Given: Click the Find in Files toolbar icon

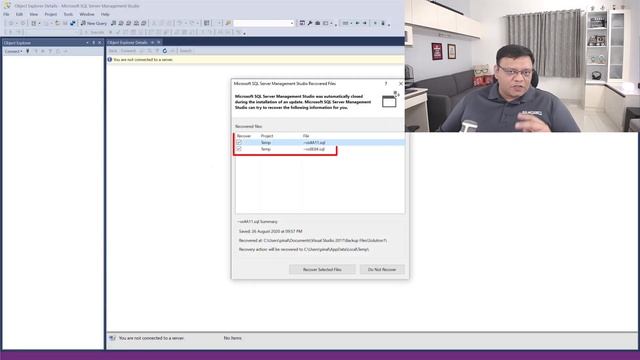Looking at the screenshot, I should [228, 23].
